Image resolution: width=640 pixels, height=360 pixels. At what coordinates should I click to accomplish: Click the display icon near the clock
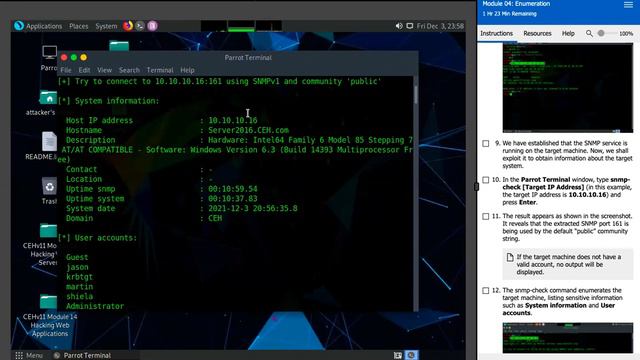[410, 26]
